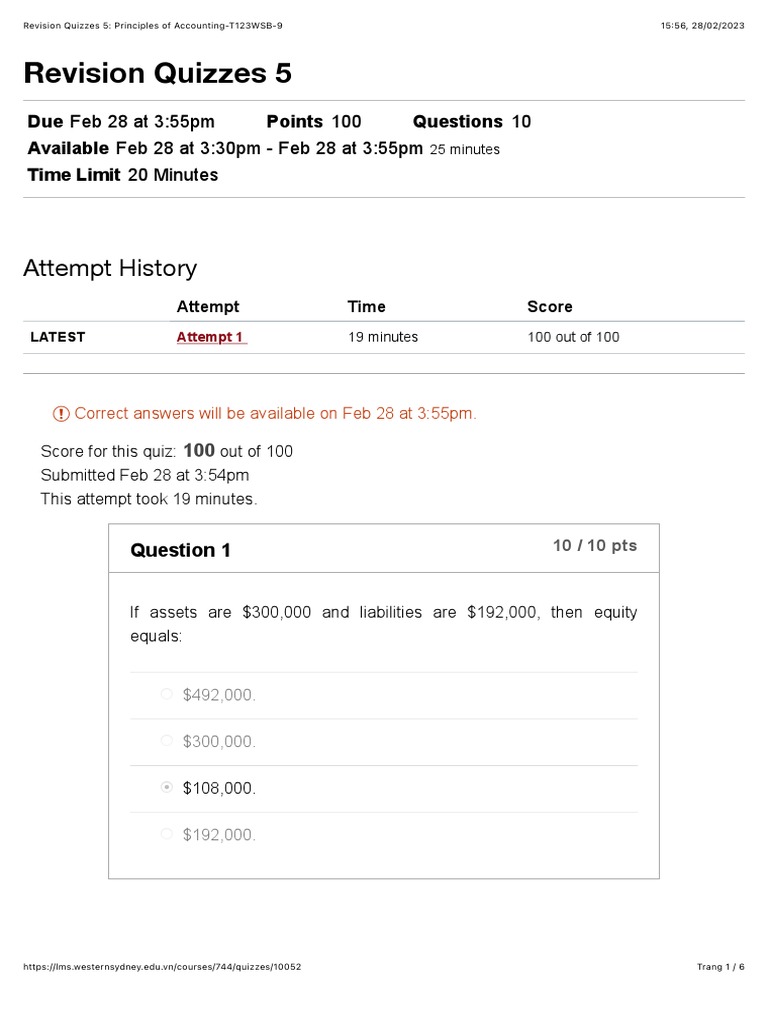
Task: Click the LATEST row label
Action: (x=58, y=337)
